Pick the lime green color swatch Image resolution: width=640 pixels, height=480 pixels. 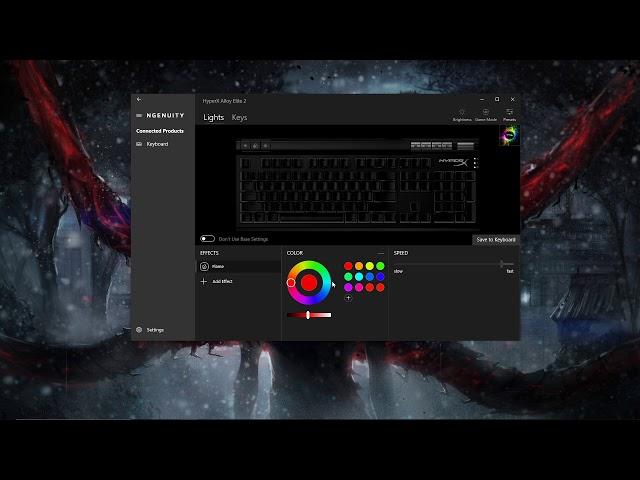click(380, 266)
